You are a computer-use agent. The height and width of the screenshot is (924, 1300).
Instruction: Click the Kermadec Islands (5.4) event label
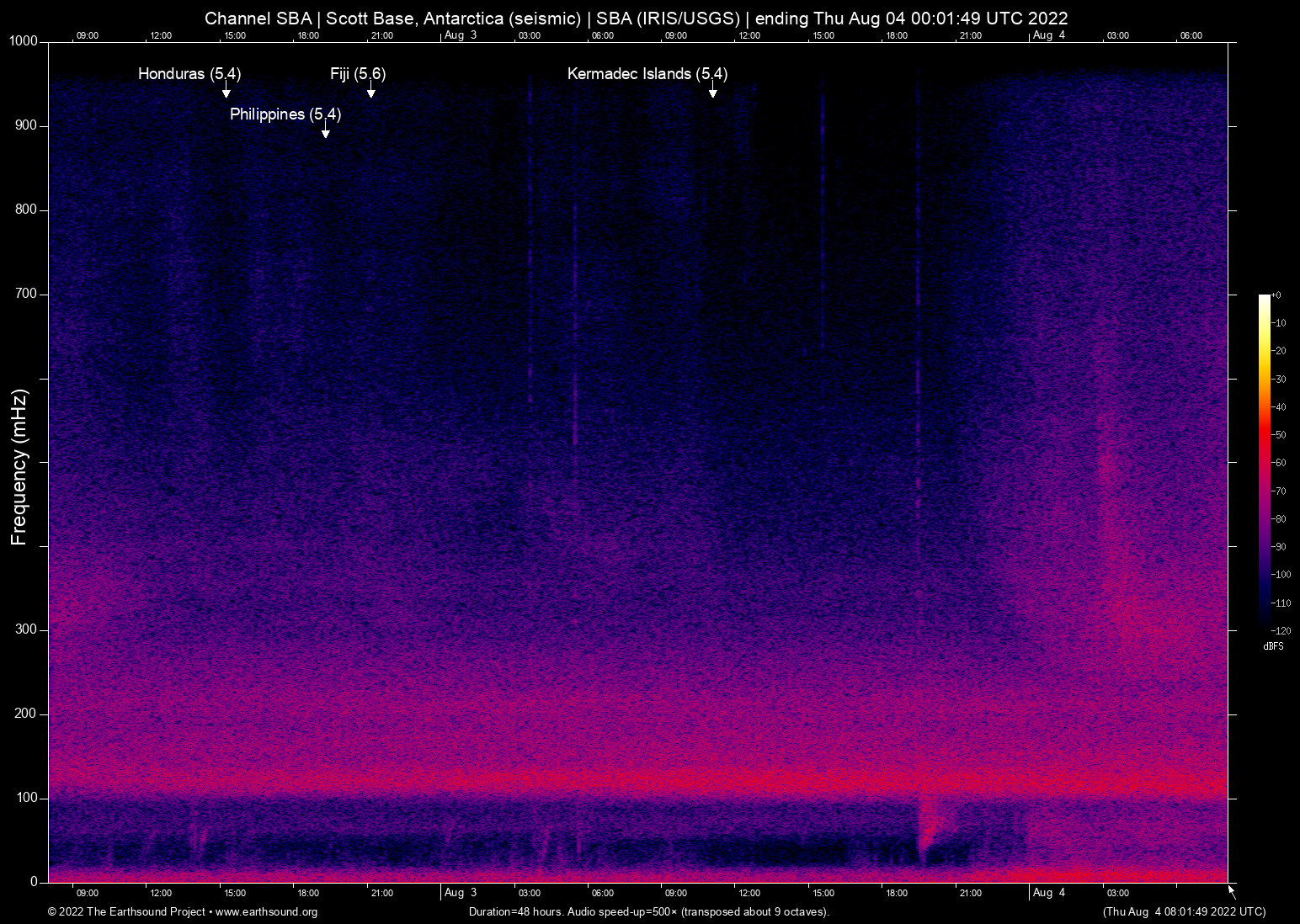pyautogui.click(x=647, y=74)
